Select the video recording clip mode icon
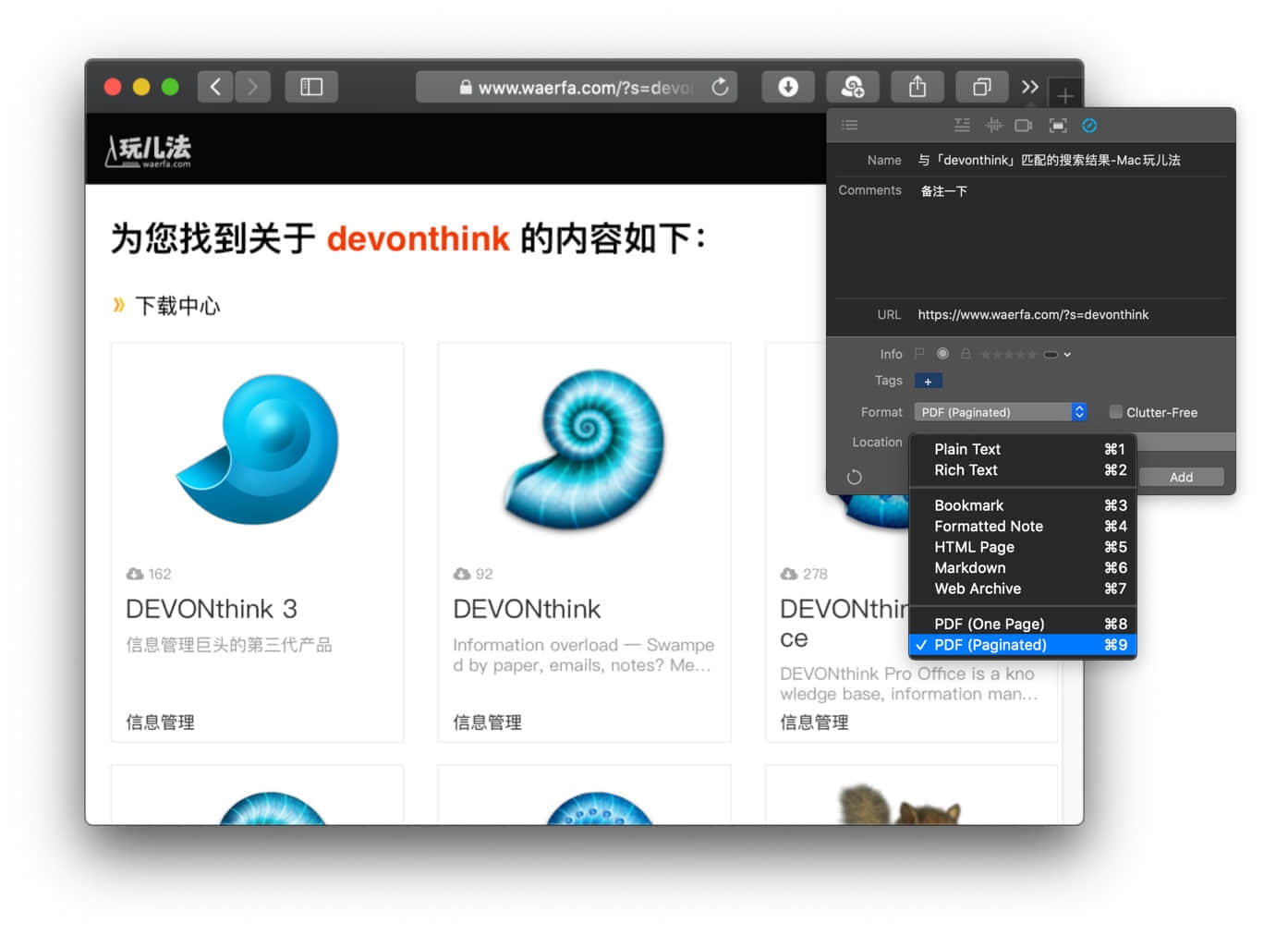Screen dimensions: 1288x935 tap(1024, 125)
